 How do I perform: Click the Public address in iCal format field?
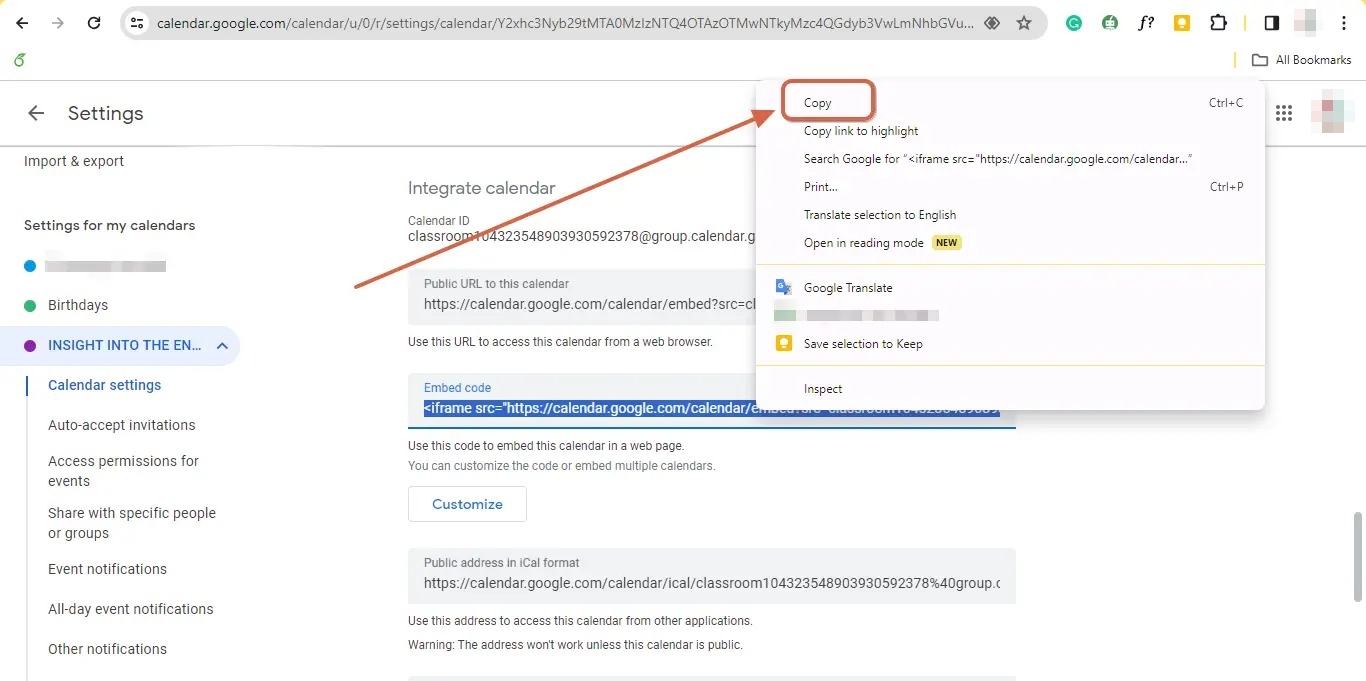point(712,576)
